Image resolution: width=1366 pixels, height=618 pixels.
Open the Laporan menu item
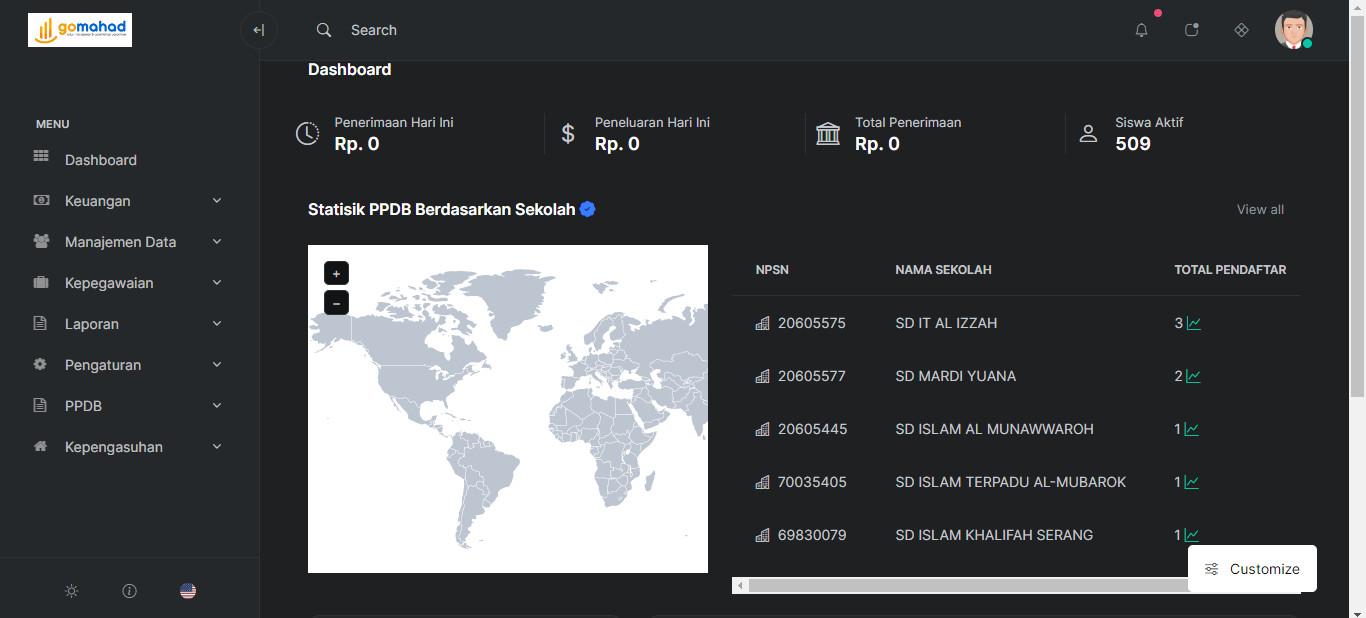tap(92, 324)
